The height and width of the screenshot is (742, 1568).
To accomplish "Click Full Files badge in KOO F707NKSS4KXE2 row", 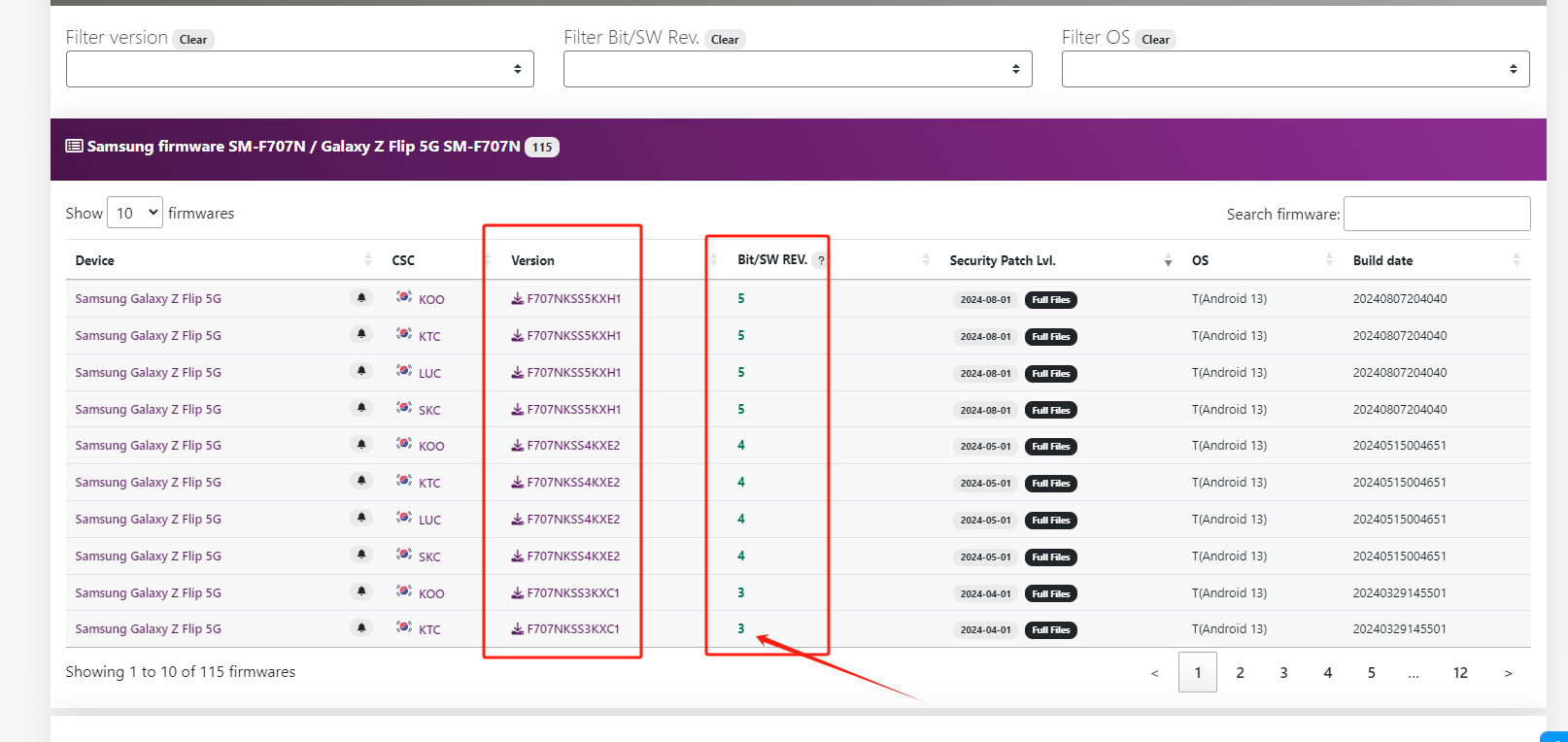I will click(x=1051, y=447).
